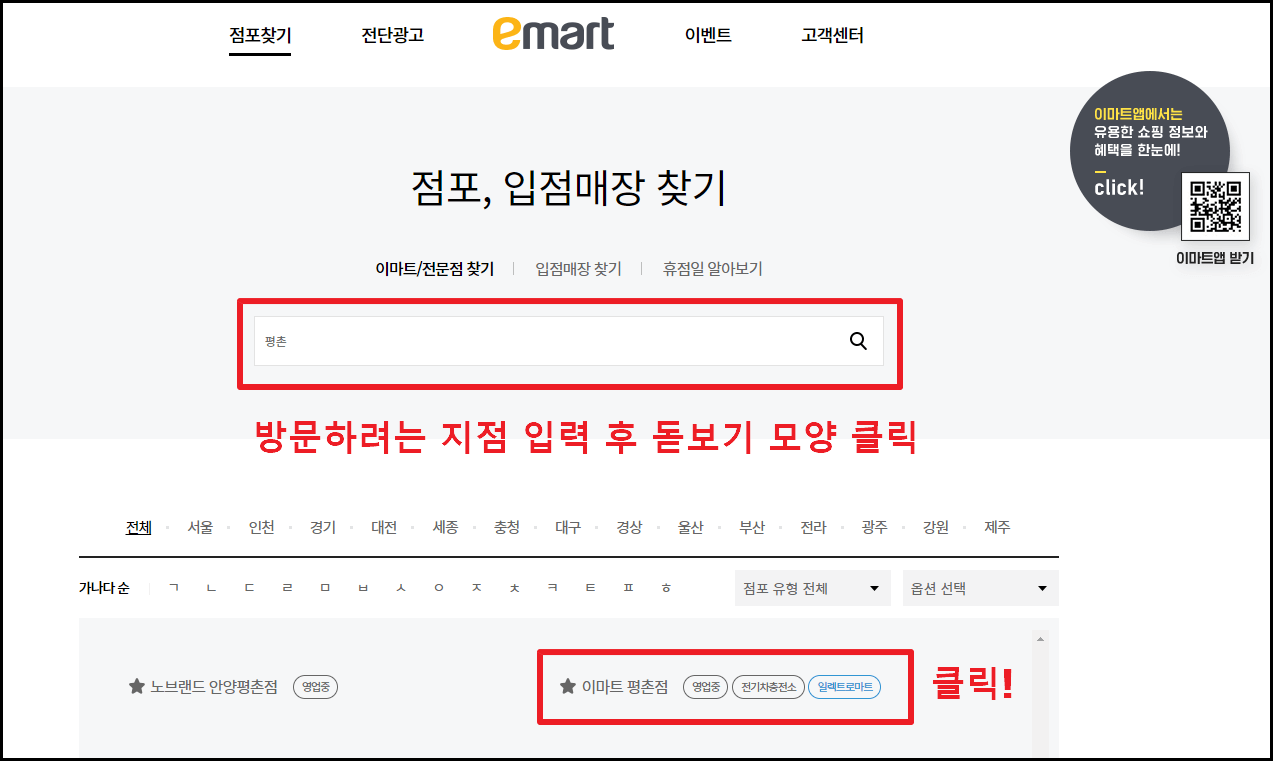Open the 점포찾기 menu
Viewport: 1273px width, 761px height.
(x=260, y=36)
